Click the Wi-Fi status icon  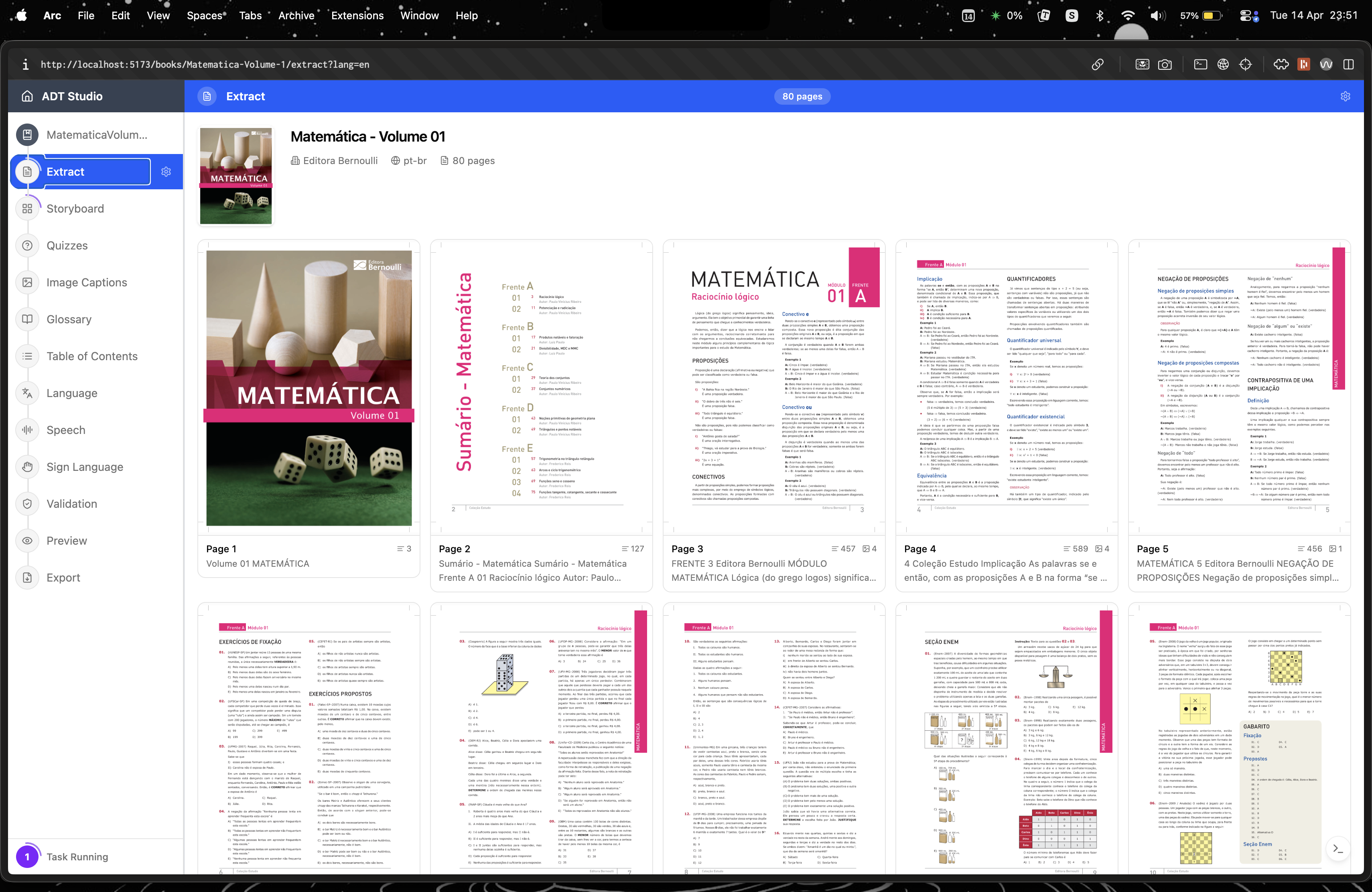tap(1128, 16)
